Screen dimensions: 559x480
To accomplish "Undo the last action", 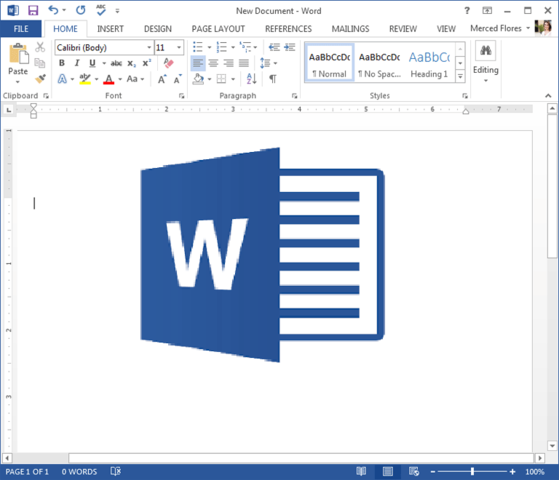I will 53,10.
